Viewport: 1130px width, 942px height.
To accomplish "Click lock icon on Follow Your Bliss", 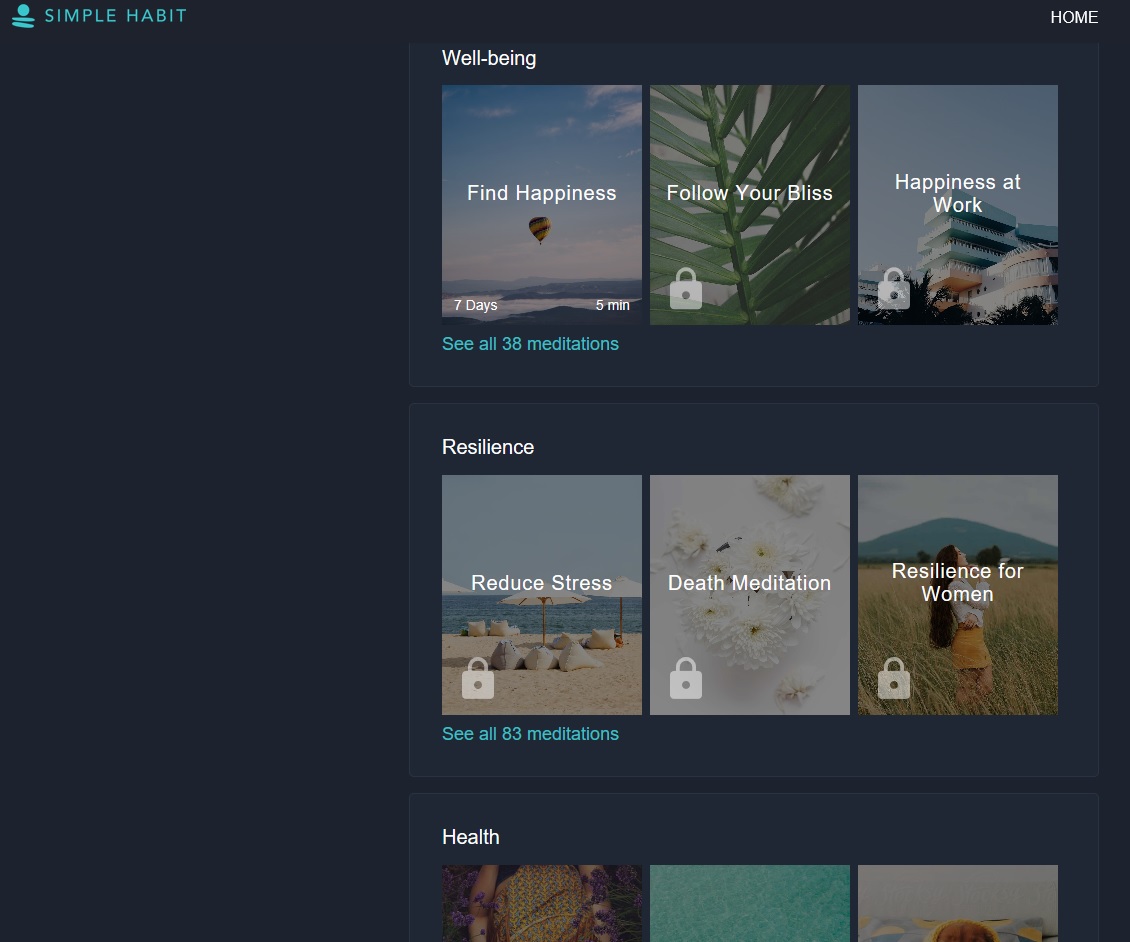I will click(686, 289).
